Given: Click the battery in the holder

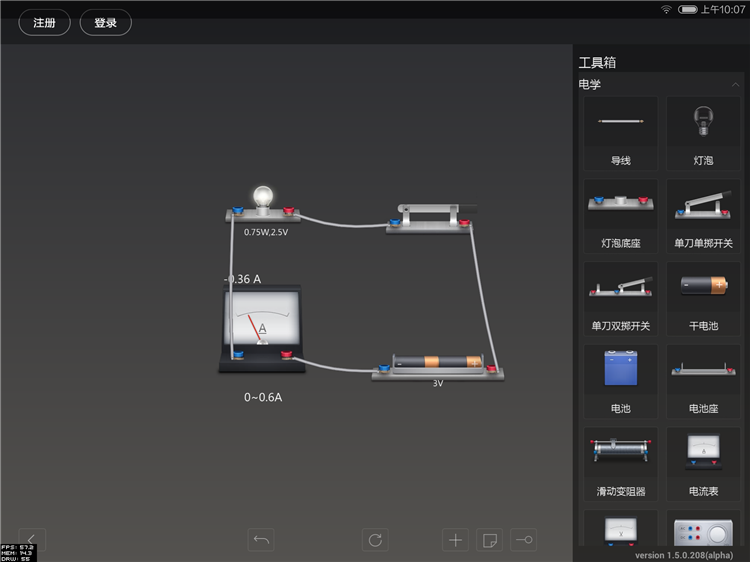Looking at the screenshot, I should pyautogui.click(x=437, y=362).
